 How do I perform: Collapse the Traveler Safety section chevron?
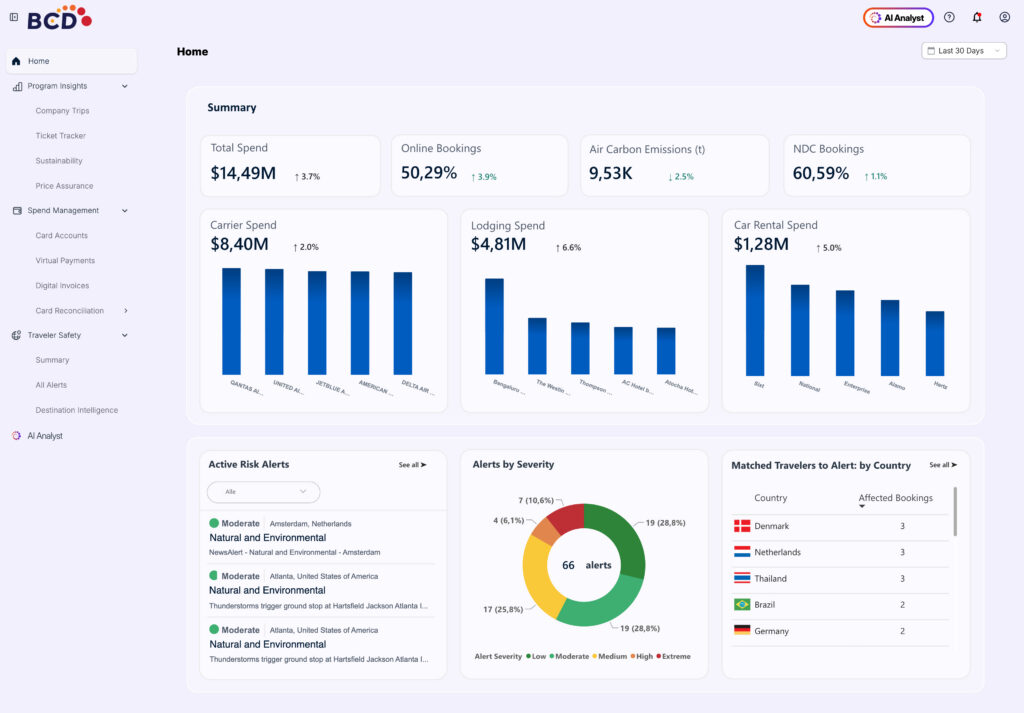125,336
